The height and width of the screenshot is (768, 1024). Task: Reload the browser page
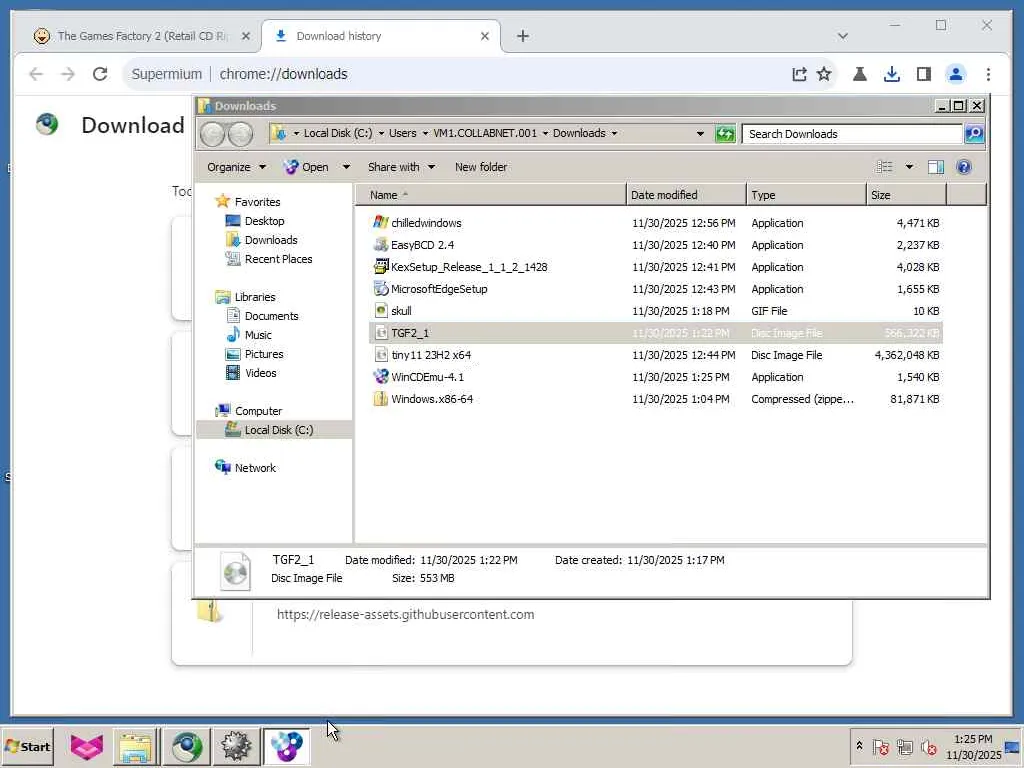(x=100, y=74)
